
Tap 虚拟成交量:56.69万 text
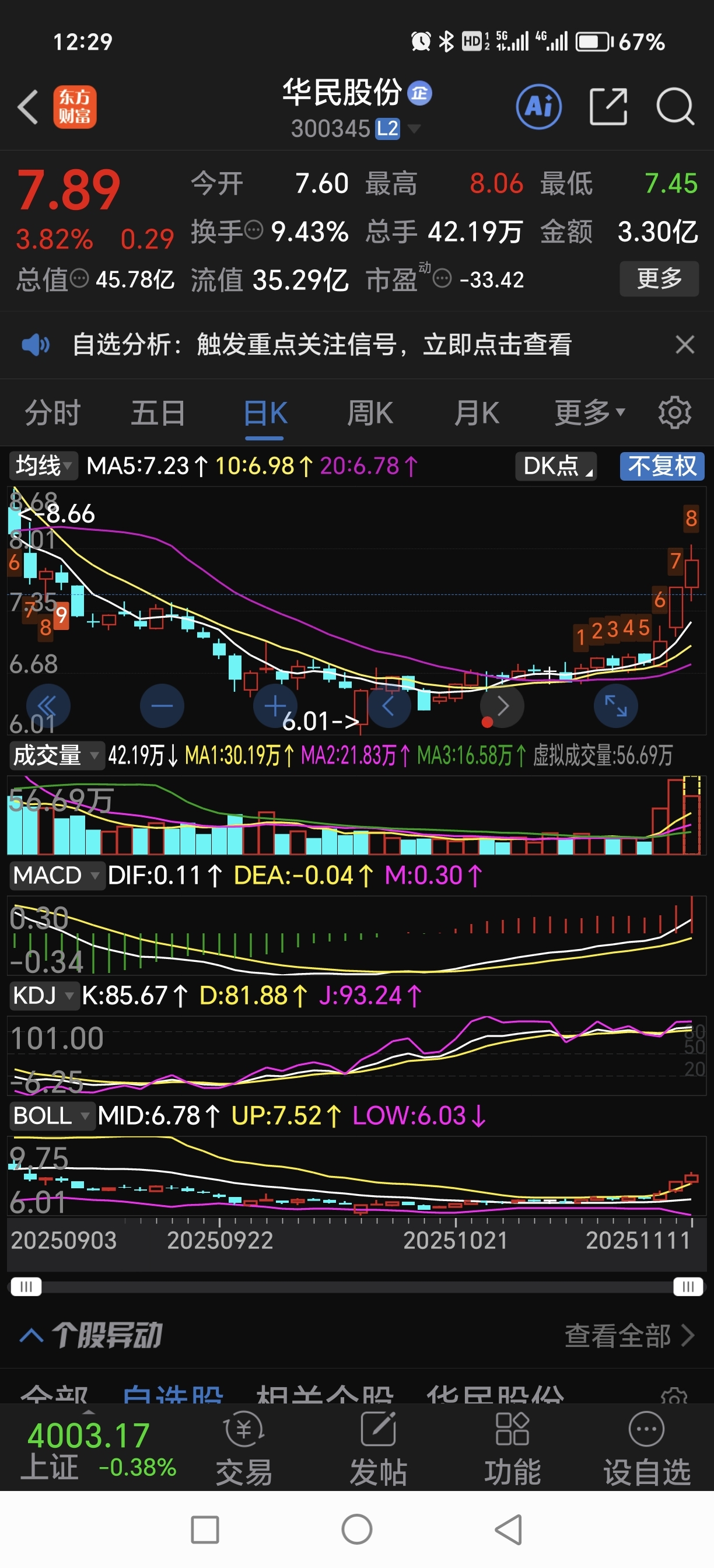pyautogui.click(x=603, y=755)
